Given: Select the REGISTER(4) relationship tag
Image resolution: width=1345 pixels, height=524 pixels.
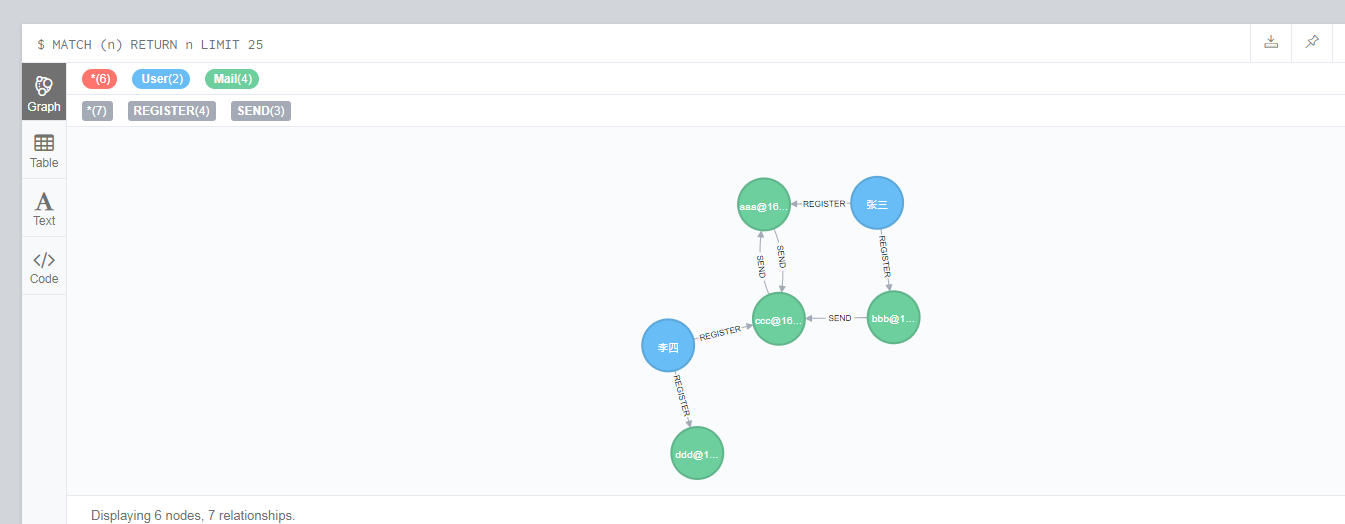Looking at the screenshot, I should click(x=171, y=111).
